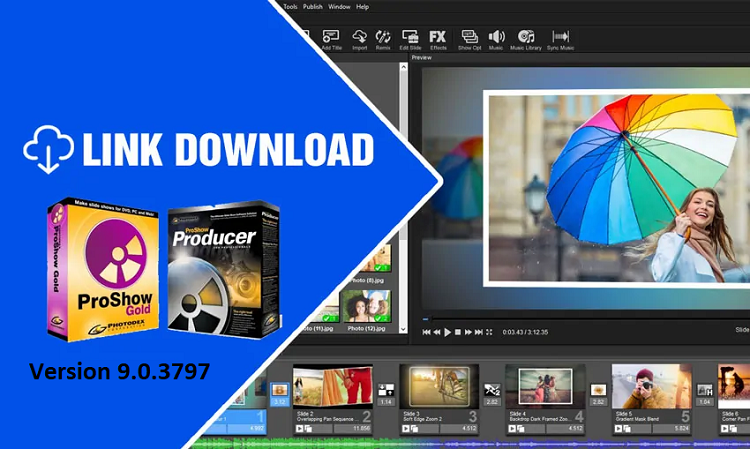750x449 pixels.
Task: Select the Slide 4 Backdrop Dark Framed thumbnail
Action: [x=545, y=386]
